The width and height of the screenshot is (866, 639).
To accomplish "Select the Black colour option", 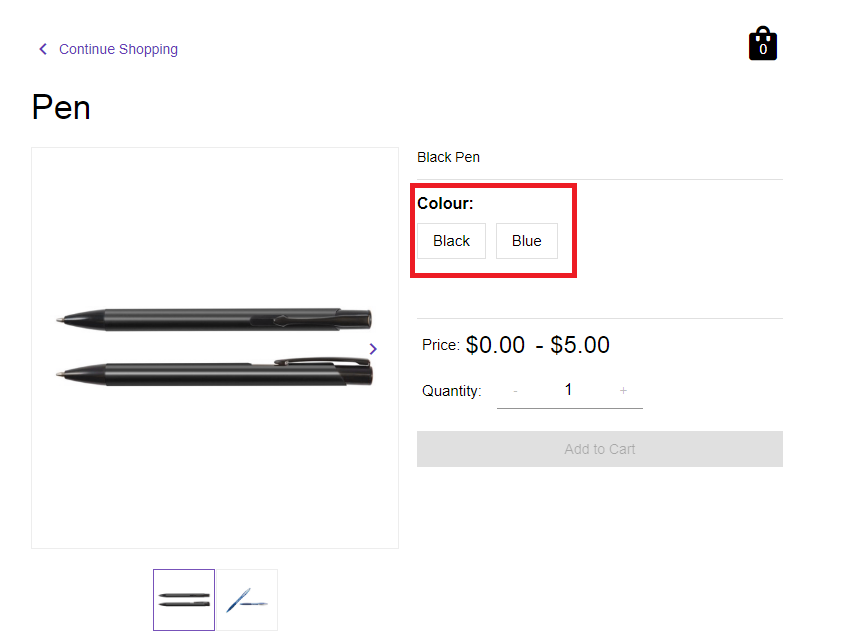I will pyautogui.click(x=451, y=241).
